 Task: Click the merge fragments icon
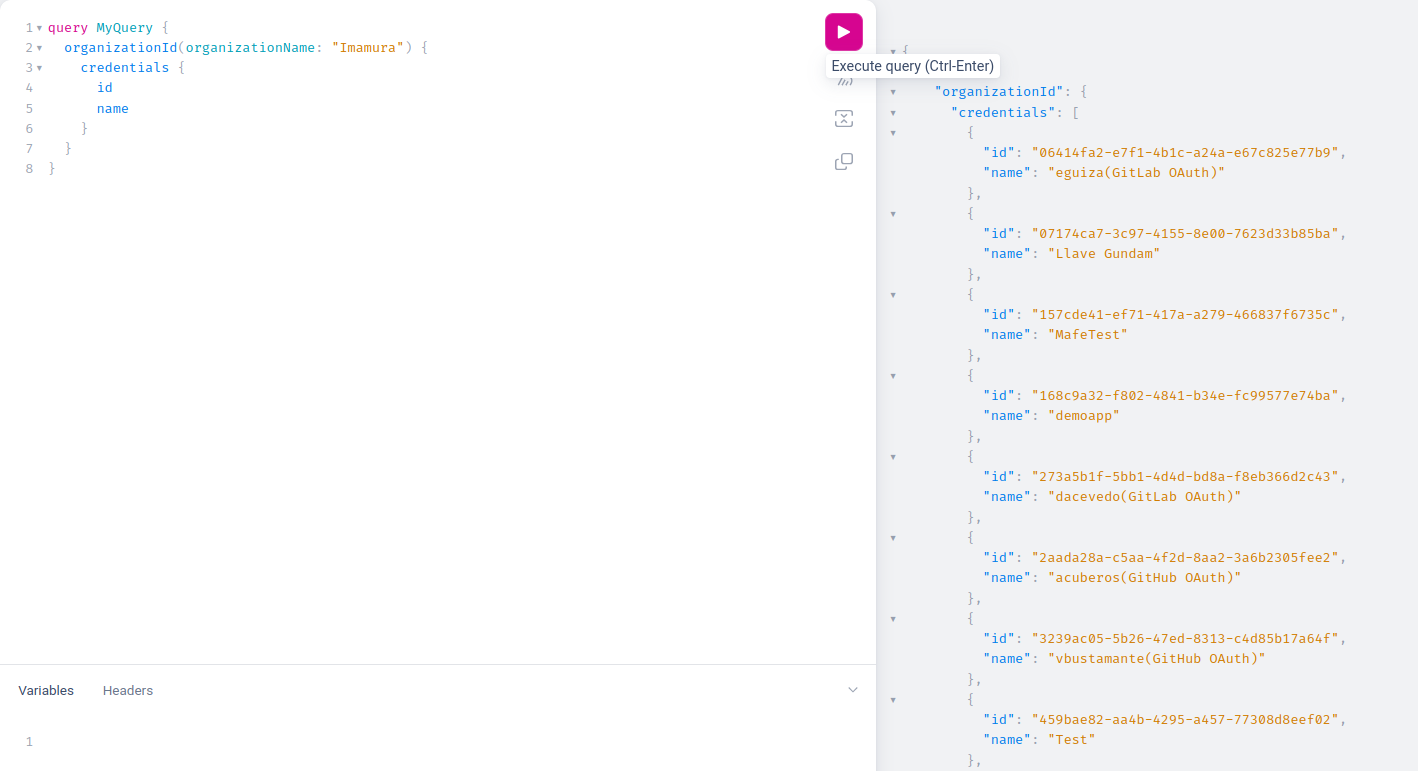[x=844, y=119]
